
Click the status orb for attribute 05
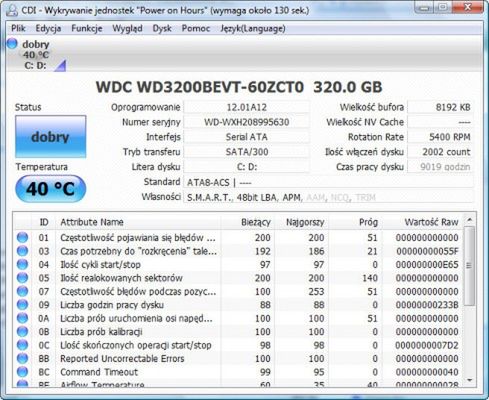(22, 278)
